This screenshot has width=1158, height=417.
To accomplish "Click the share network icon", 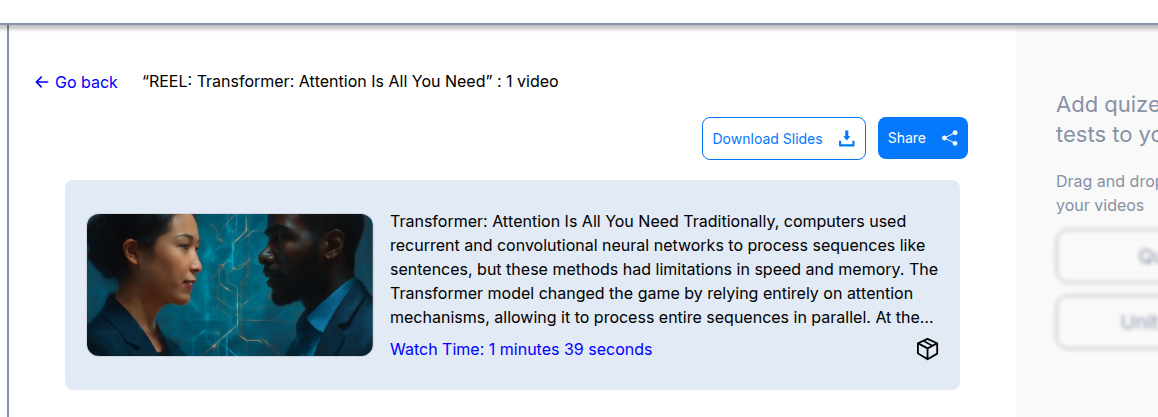I will tap(950, 138).
